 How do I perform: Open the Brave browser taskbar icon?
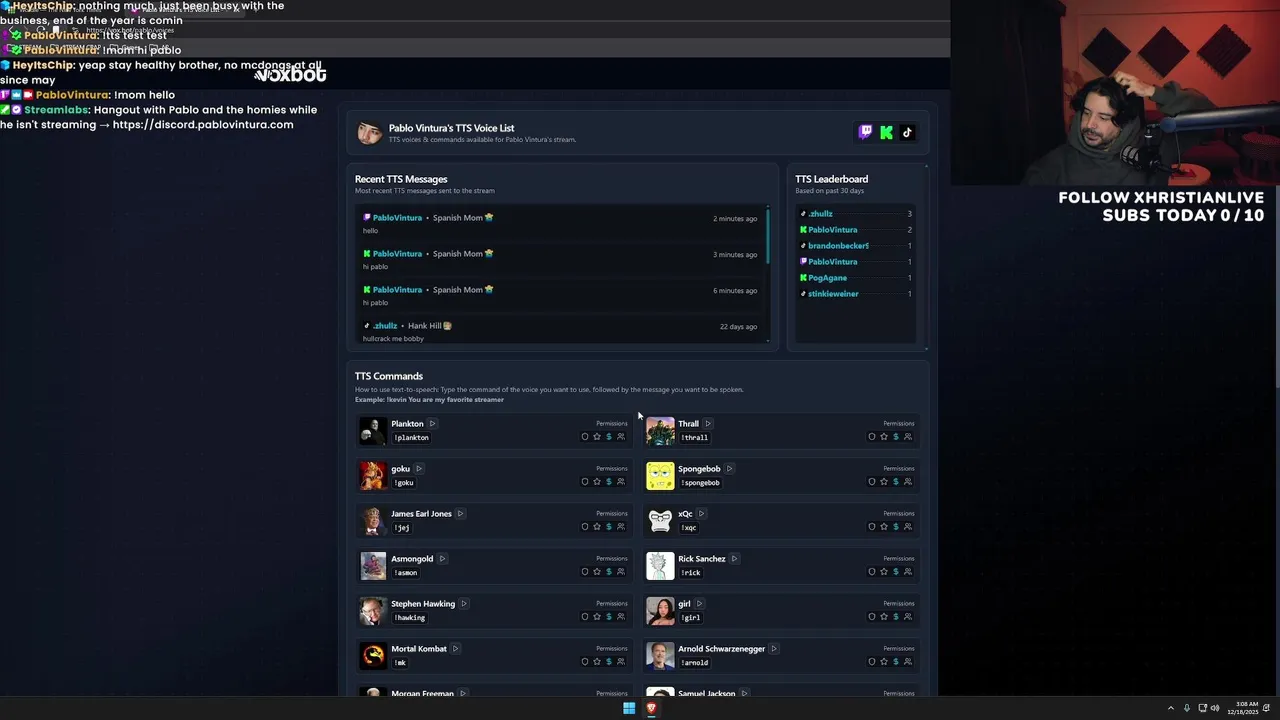point(651,708)
